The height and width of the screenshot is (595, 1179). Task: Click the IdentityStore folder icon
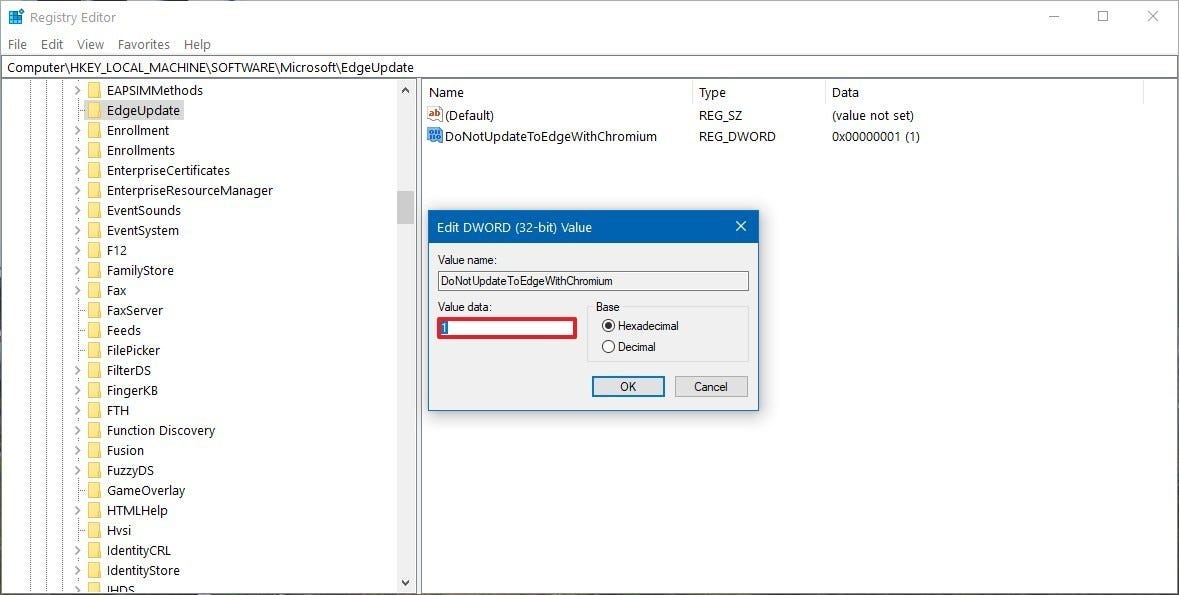(94, 570)
